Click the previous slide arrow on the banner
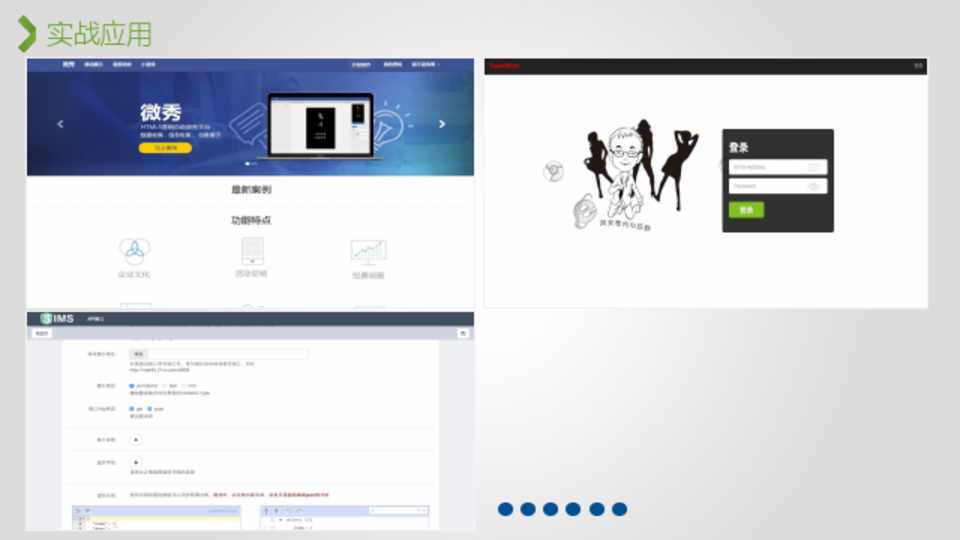 tap(60, 124)
